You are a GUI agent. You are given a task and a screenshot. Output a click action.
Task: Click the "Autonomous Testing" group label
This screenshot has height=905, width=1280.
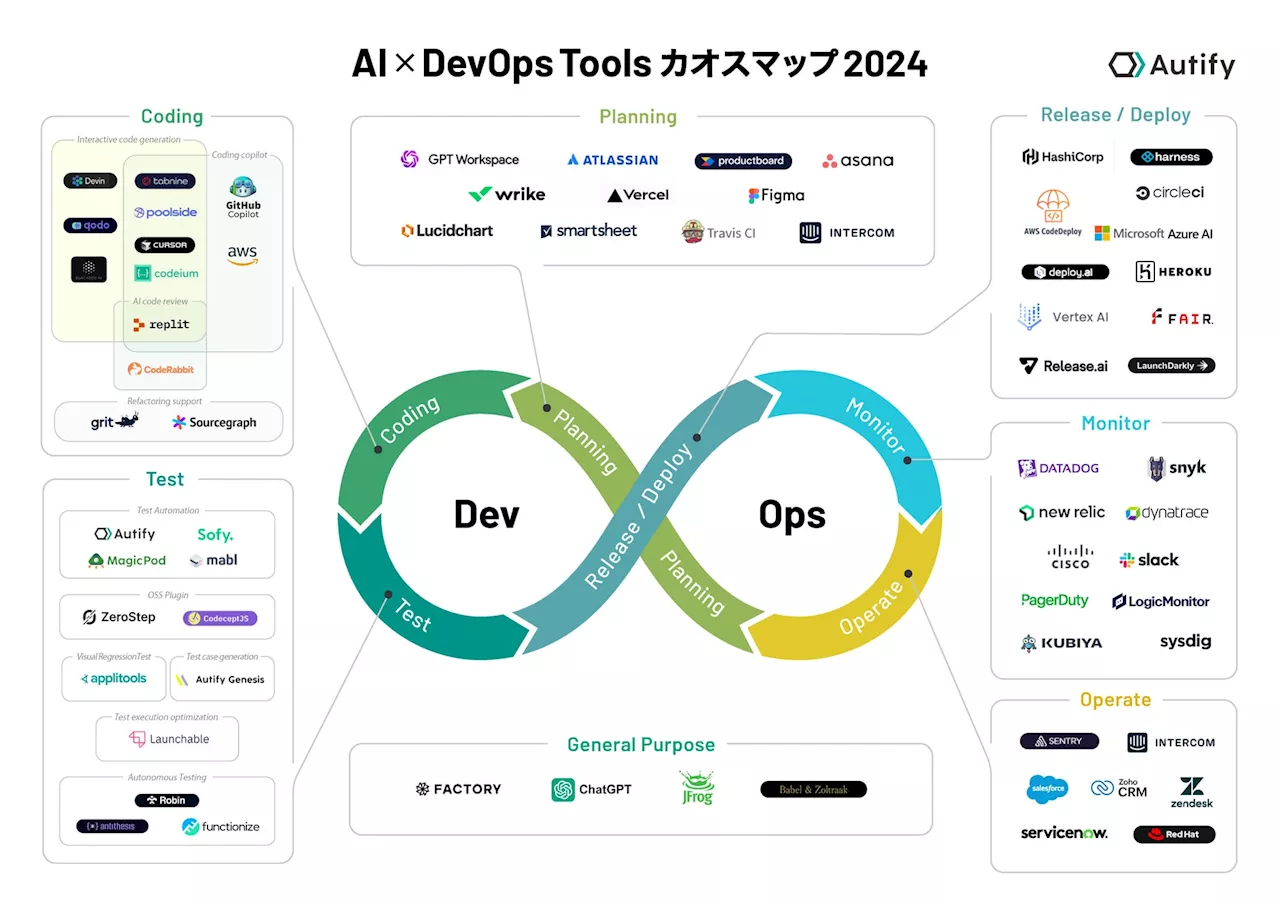click(167, 777)
